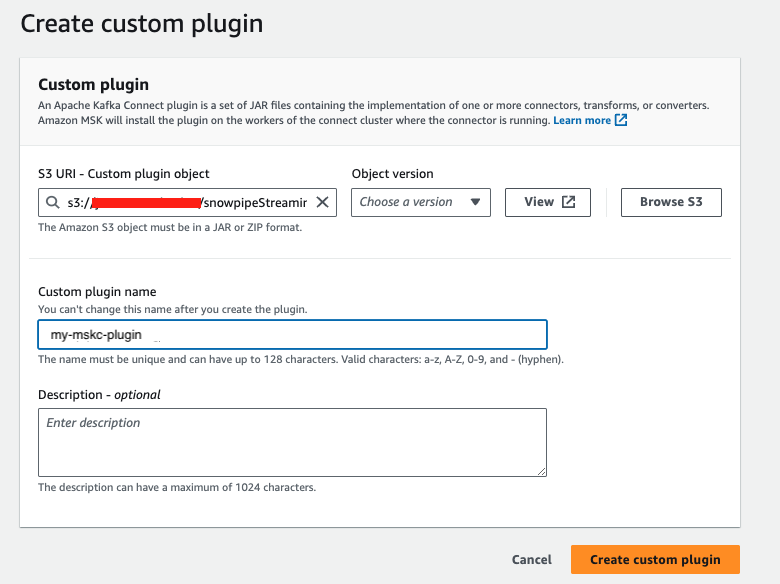Click the Object version dropdown arrow
The width and height of the screenshot is (780, 584).
(475, 202)
